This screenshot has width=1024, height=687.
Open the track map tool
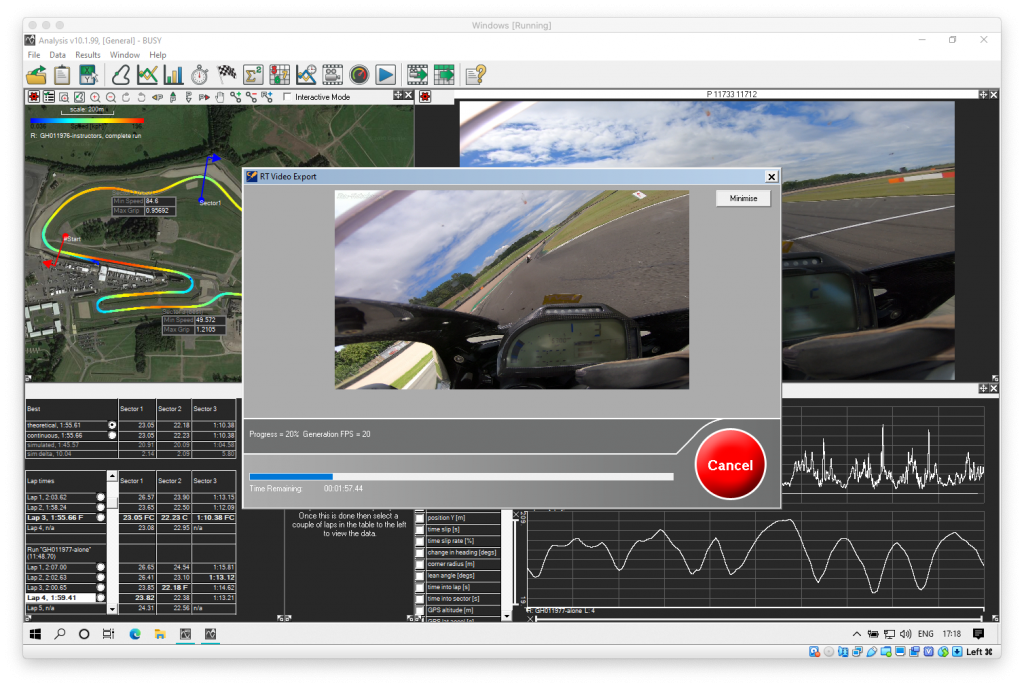click(x=121, y=75)
